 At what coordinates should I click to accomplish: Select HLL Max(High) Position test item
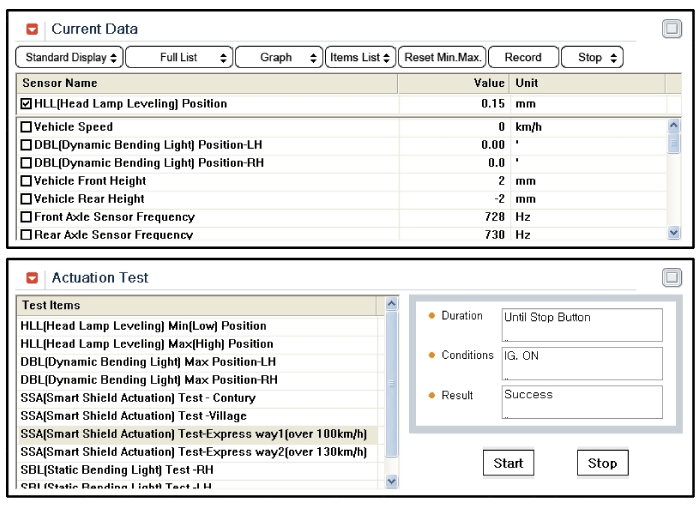146,344
